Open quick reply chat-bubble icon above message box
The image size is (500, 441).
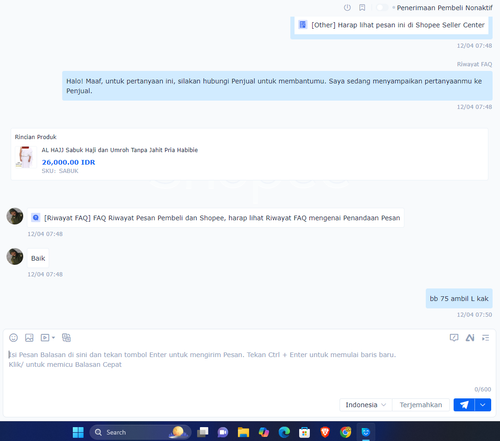(454, 338)
